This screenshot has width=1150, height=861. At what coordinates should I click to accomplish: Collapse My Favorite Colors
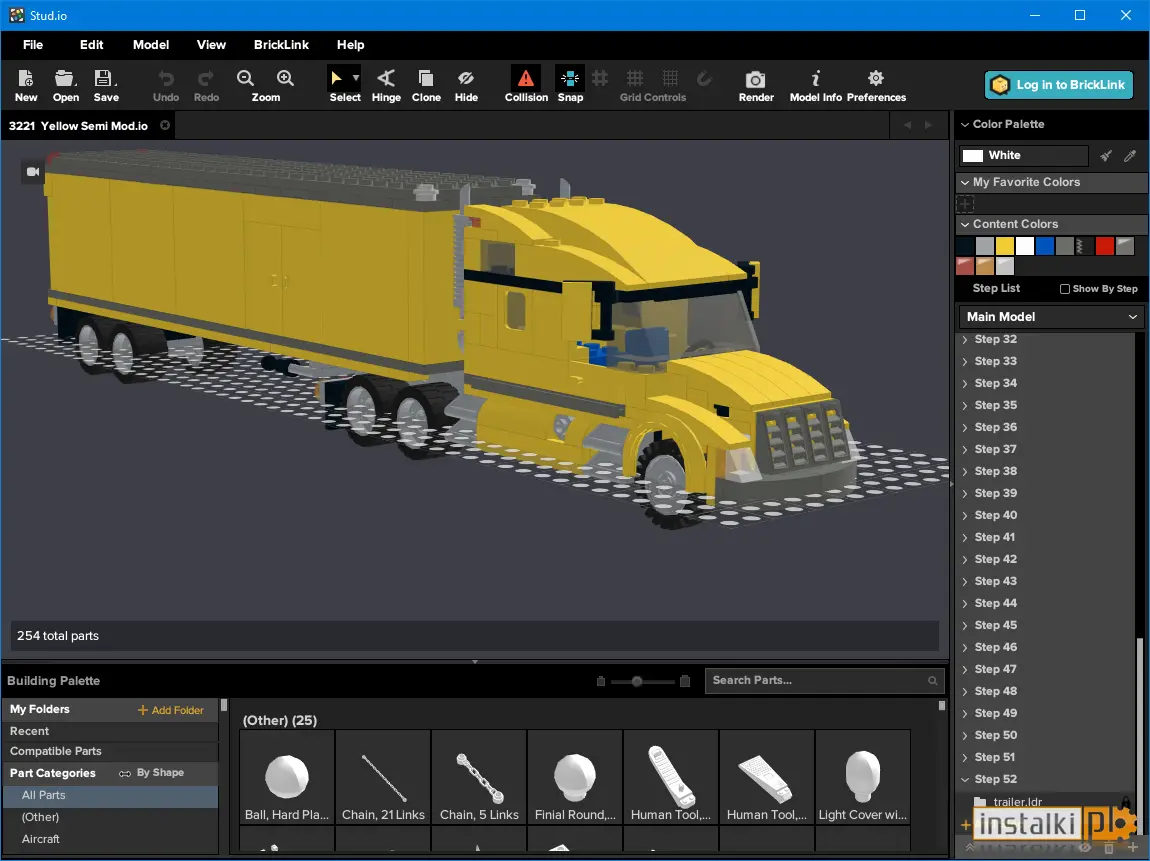pos(965,182)
